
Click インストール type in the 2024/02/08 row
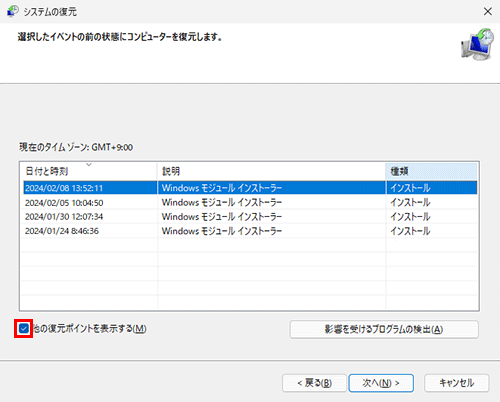point(410,188)
